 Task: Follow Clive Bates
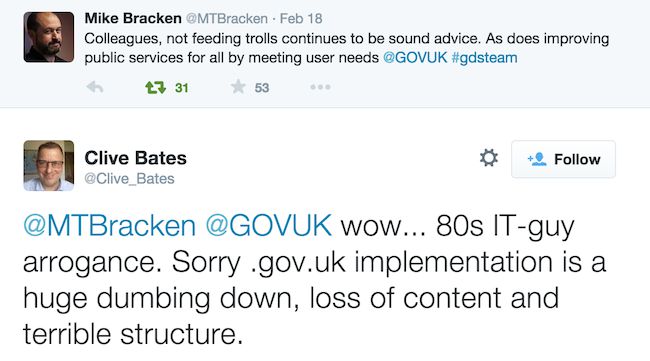point(563,159)
